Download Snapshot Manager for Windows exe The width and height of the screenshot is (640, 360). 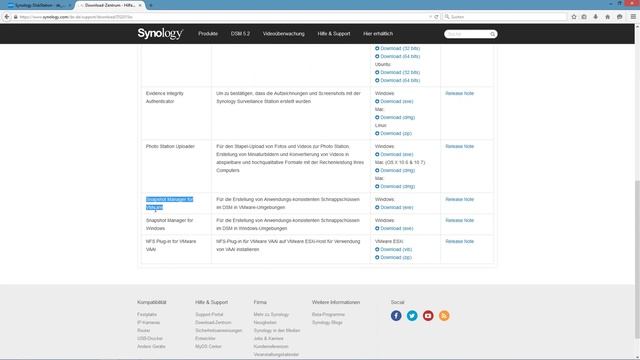click(x=394, y=228)
